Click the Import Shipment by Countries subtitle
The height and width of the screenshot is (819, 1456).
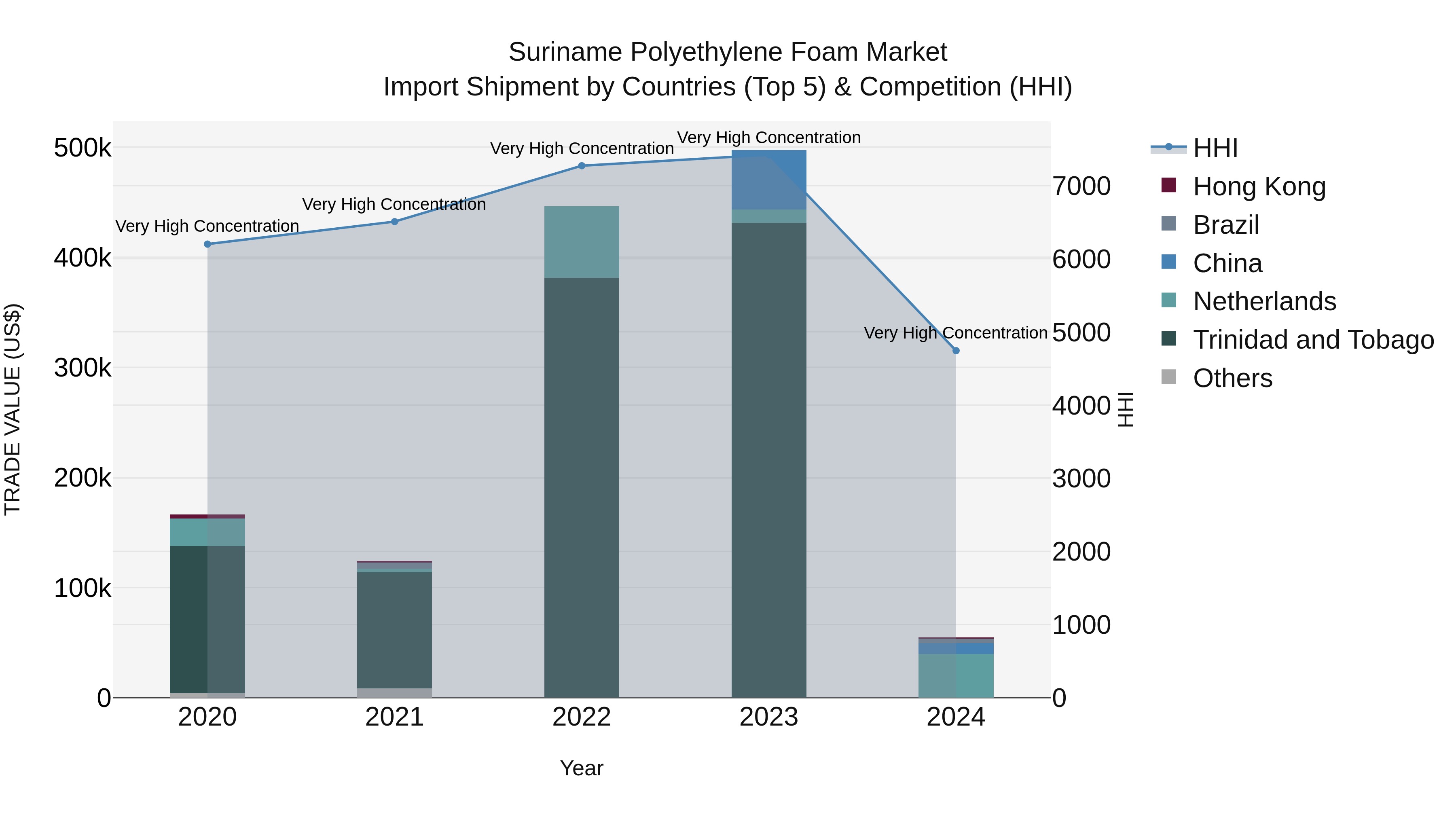click(x=728, y=87)
